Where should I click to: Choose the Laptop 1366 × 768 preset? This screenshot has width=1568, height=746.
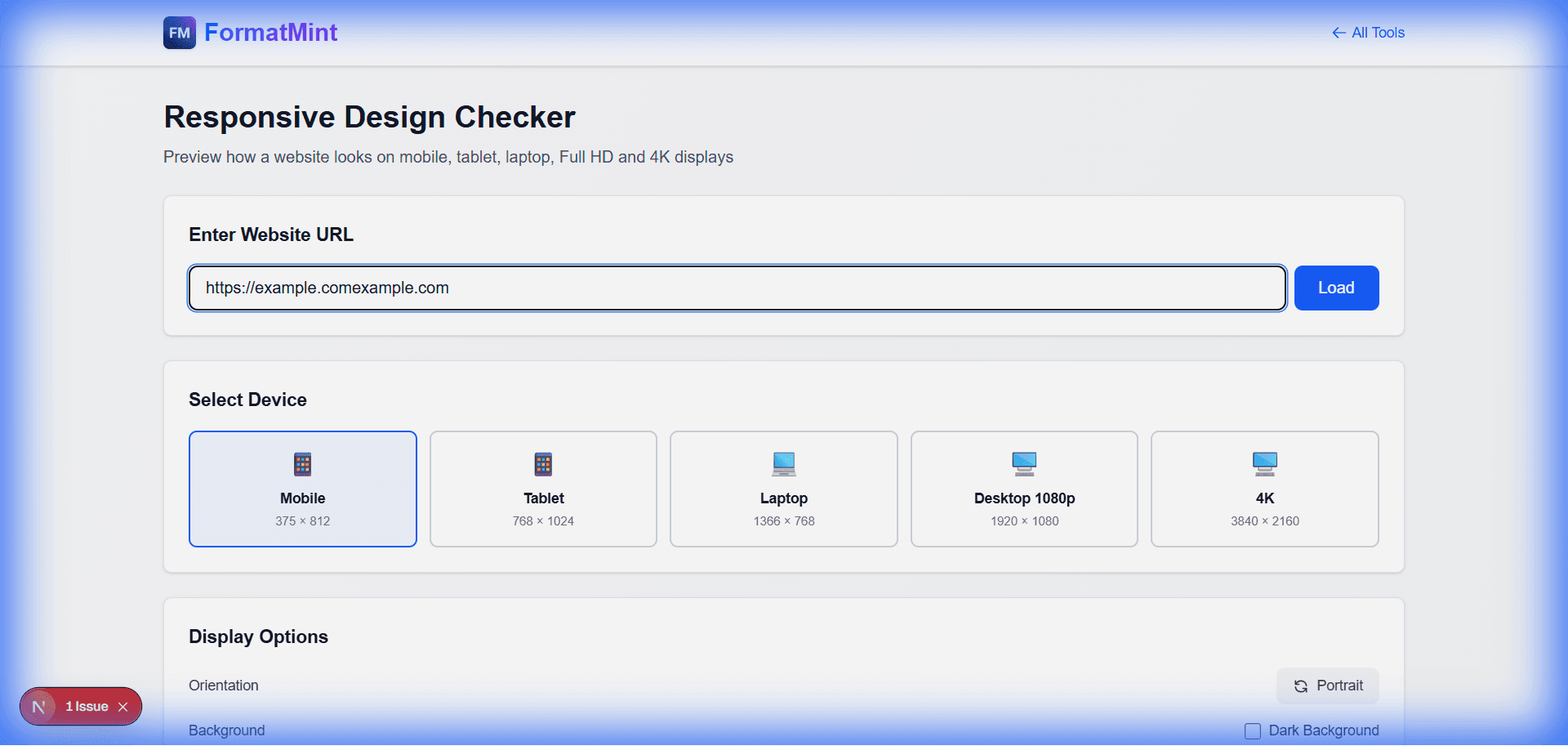pos(783,489)
